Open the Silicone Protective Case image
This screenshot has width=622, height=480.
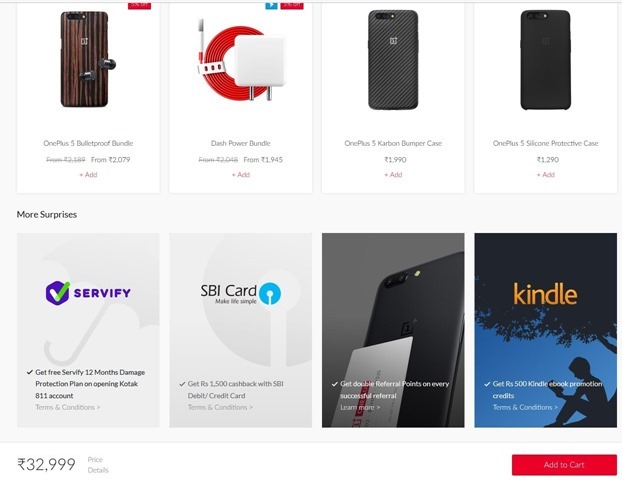point(545,60)
